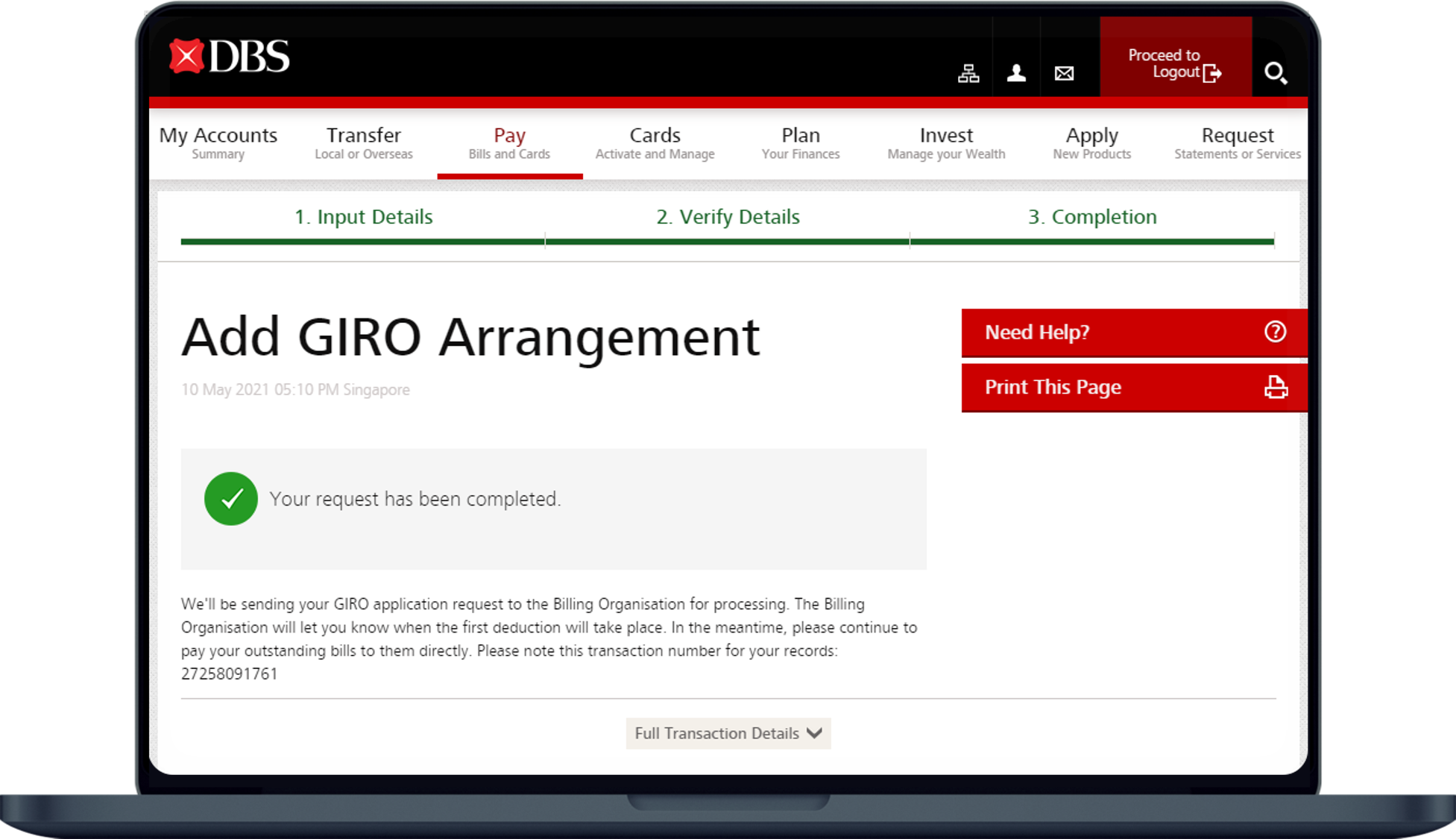The width and height of the screenshot is (1456, 839).
Task: Click 'Your request has been completed.' message
Action: (415, 499)
